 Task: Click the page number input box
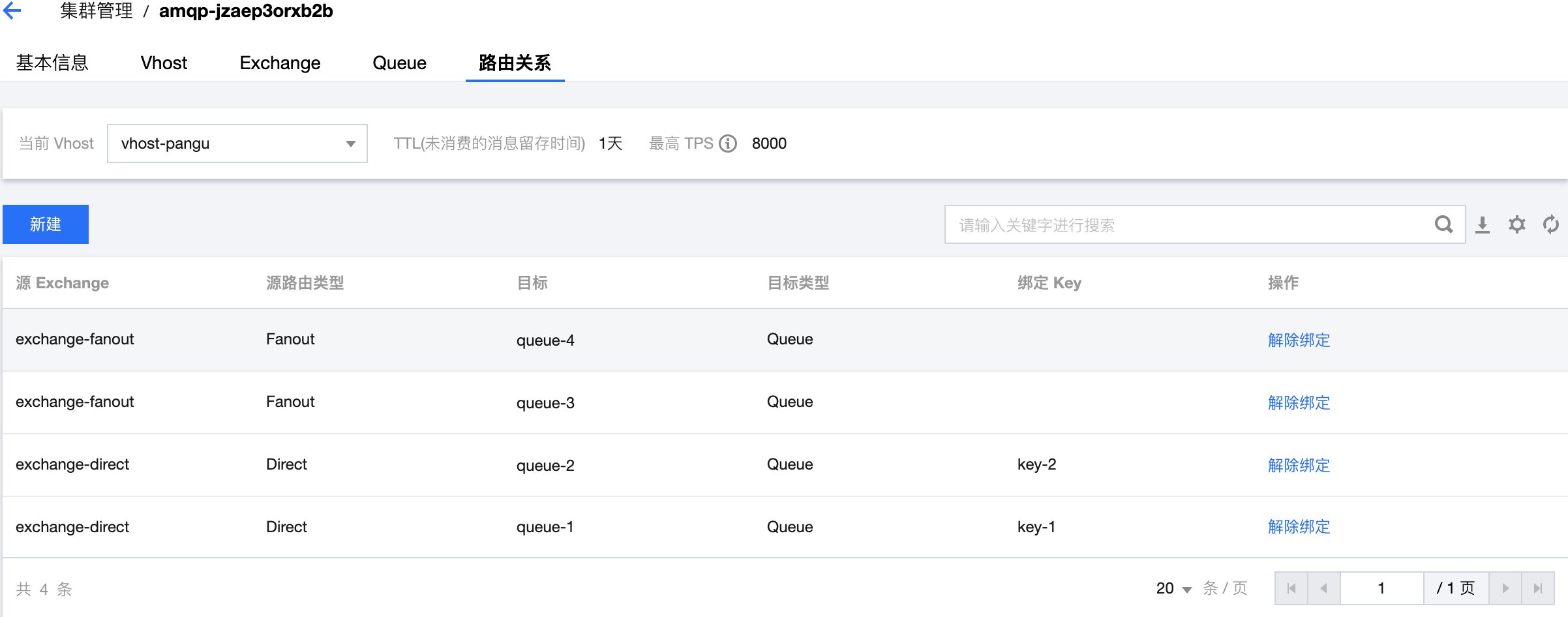[x=1381, y=588]
